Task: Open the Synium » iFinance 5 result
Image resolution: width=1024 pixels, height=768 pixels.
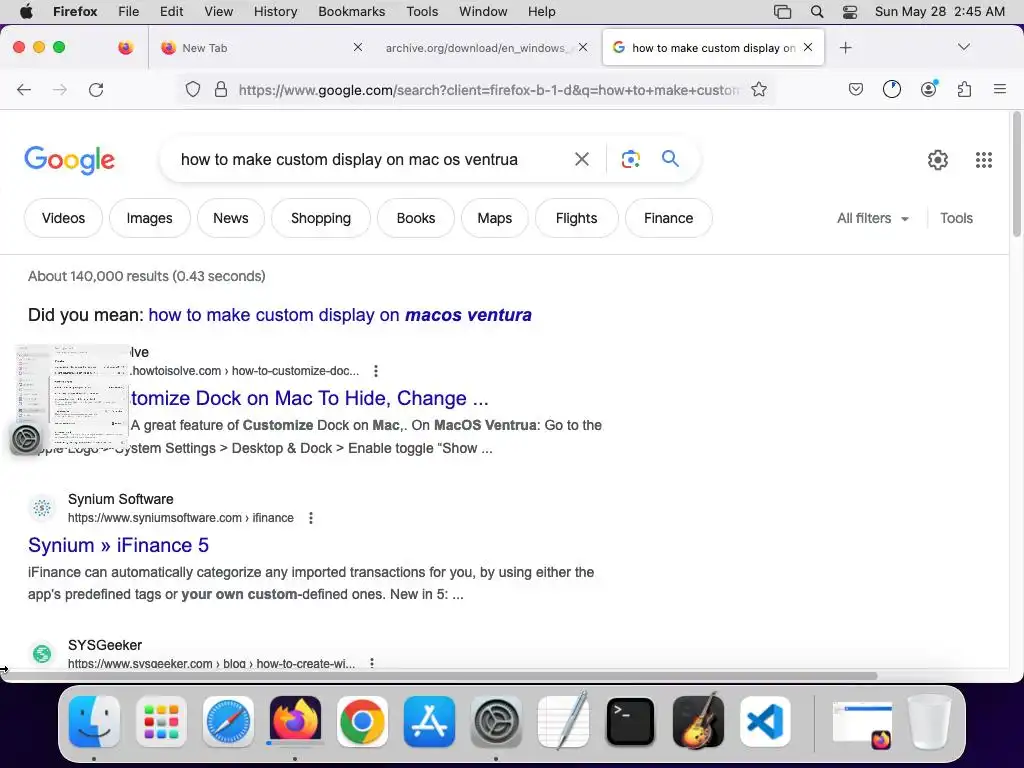Action: [x=118, y=545]
